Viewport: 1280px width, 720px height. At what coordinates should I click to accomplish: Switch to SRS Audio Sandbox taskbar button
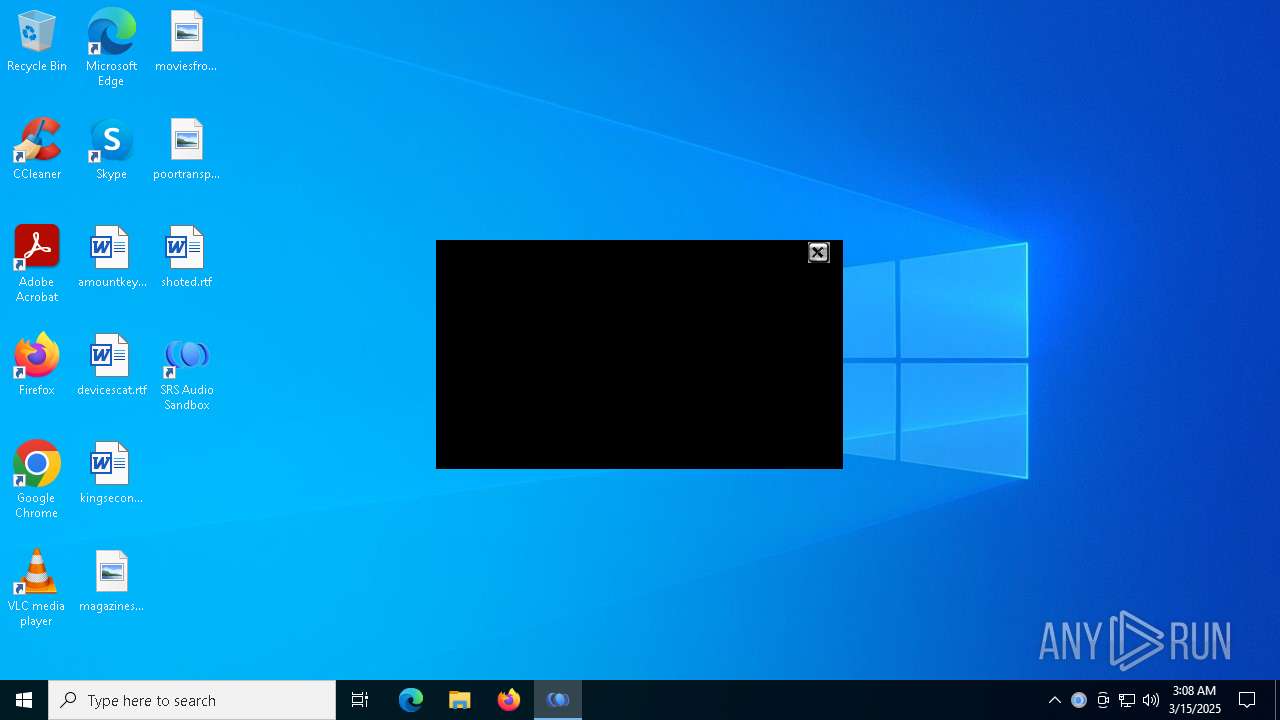(558, 700)
